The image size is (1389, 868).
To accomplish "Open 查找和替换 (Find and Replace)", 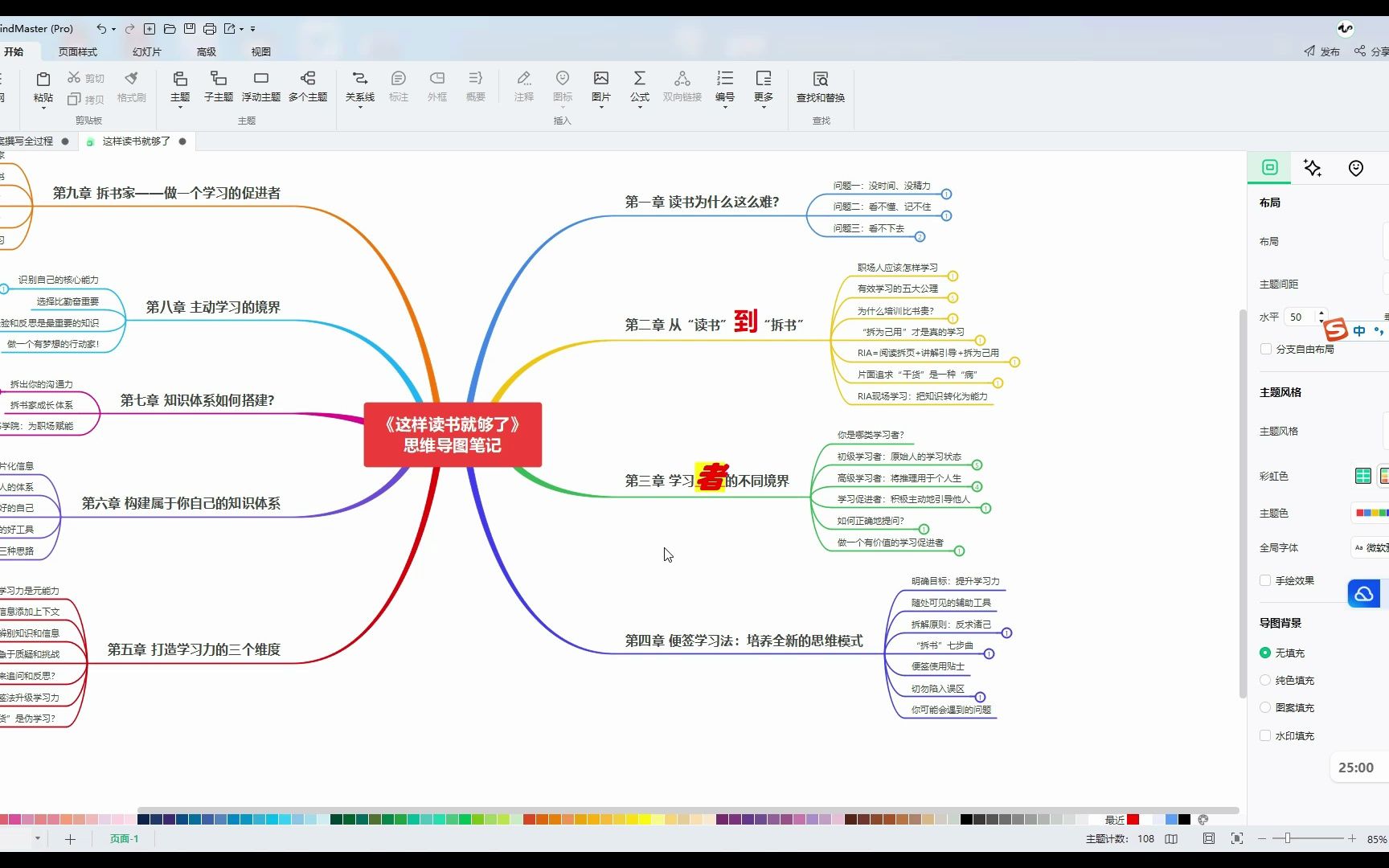I will [821, 86].
